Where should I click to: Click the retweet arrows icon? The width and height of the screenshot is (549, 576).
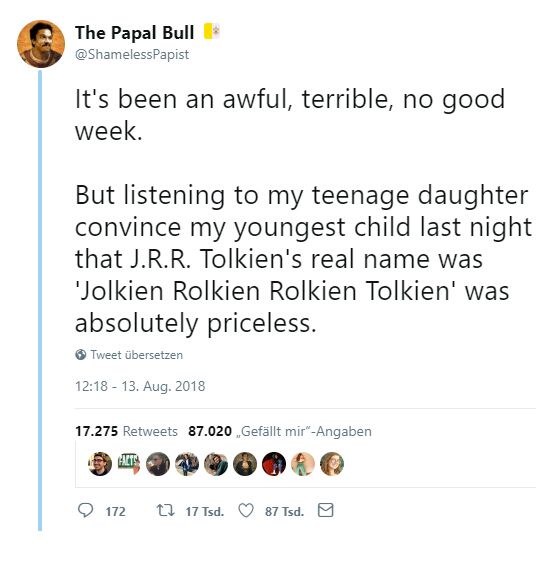pyautogui.click(x=165, y=510)
